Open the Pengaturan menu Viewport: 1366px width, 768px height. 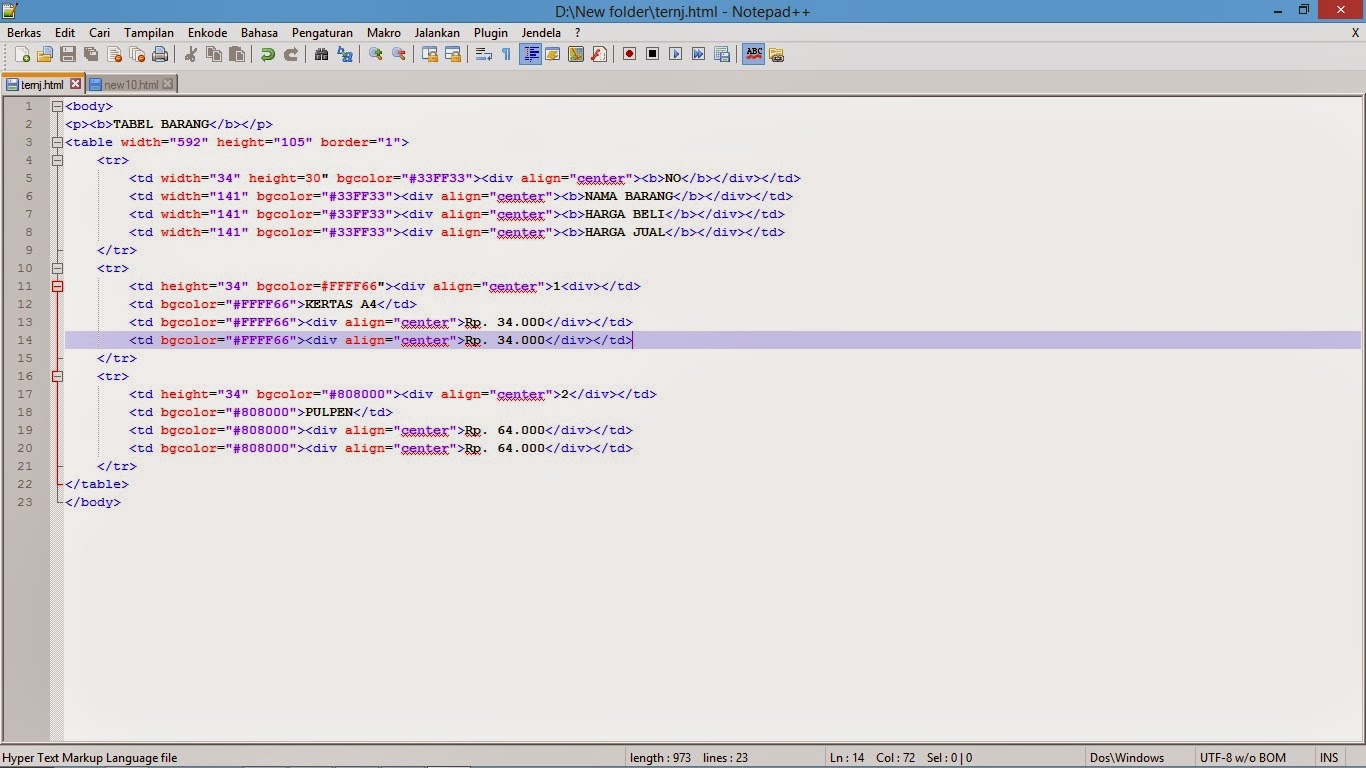(x=323, y=33)
